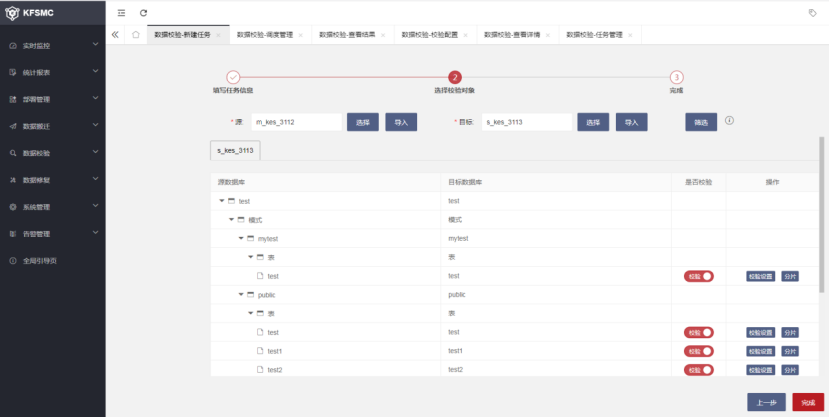Click the 筛选 filter button
Screen dimensions: 829x417
(701, 122)
